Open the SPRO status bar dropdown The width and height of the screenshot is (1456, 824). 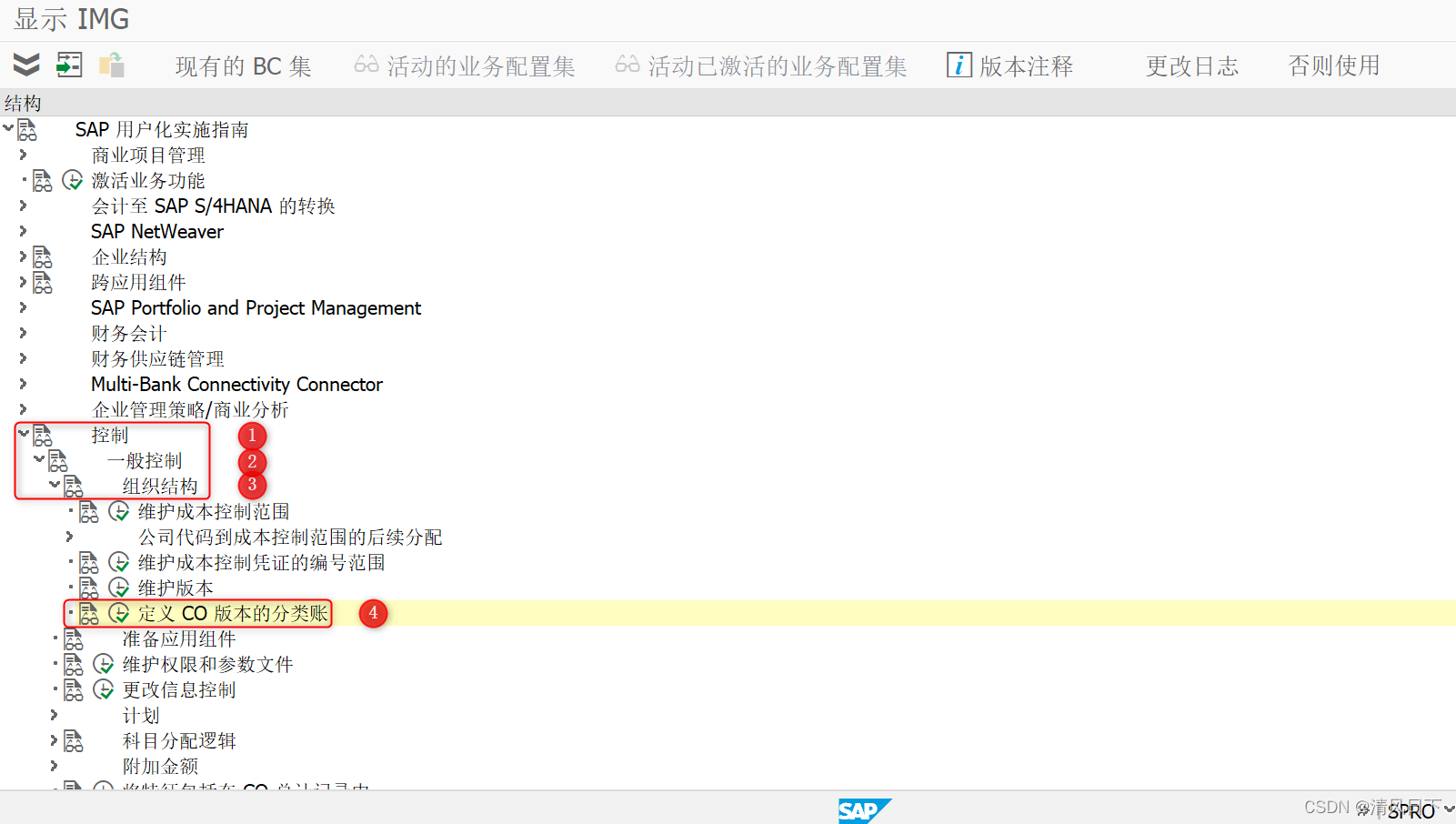pyautogui.click(x=1448, y=809)
